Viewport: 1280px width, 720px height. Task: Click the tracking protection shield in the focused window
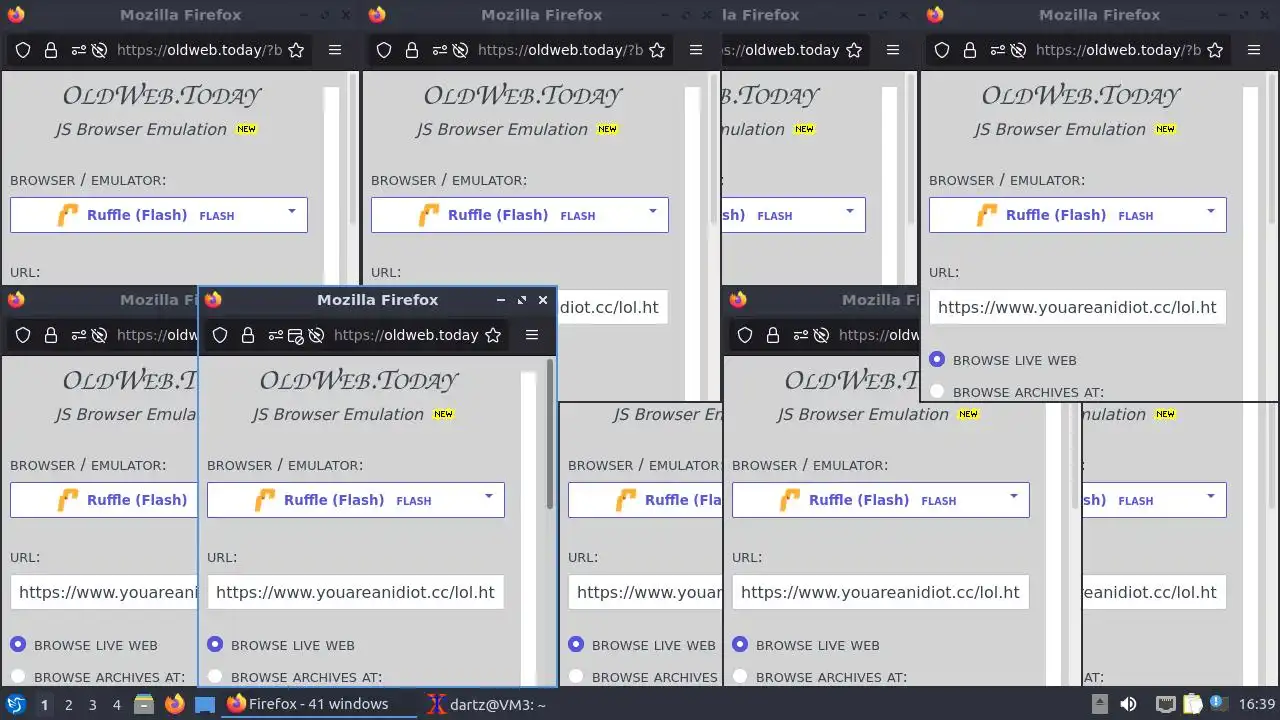tap(220, 335)
